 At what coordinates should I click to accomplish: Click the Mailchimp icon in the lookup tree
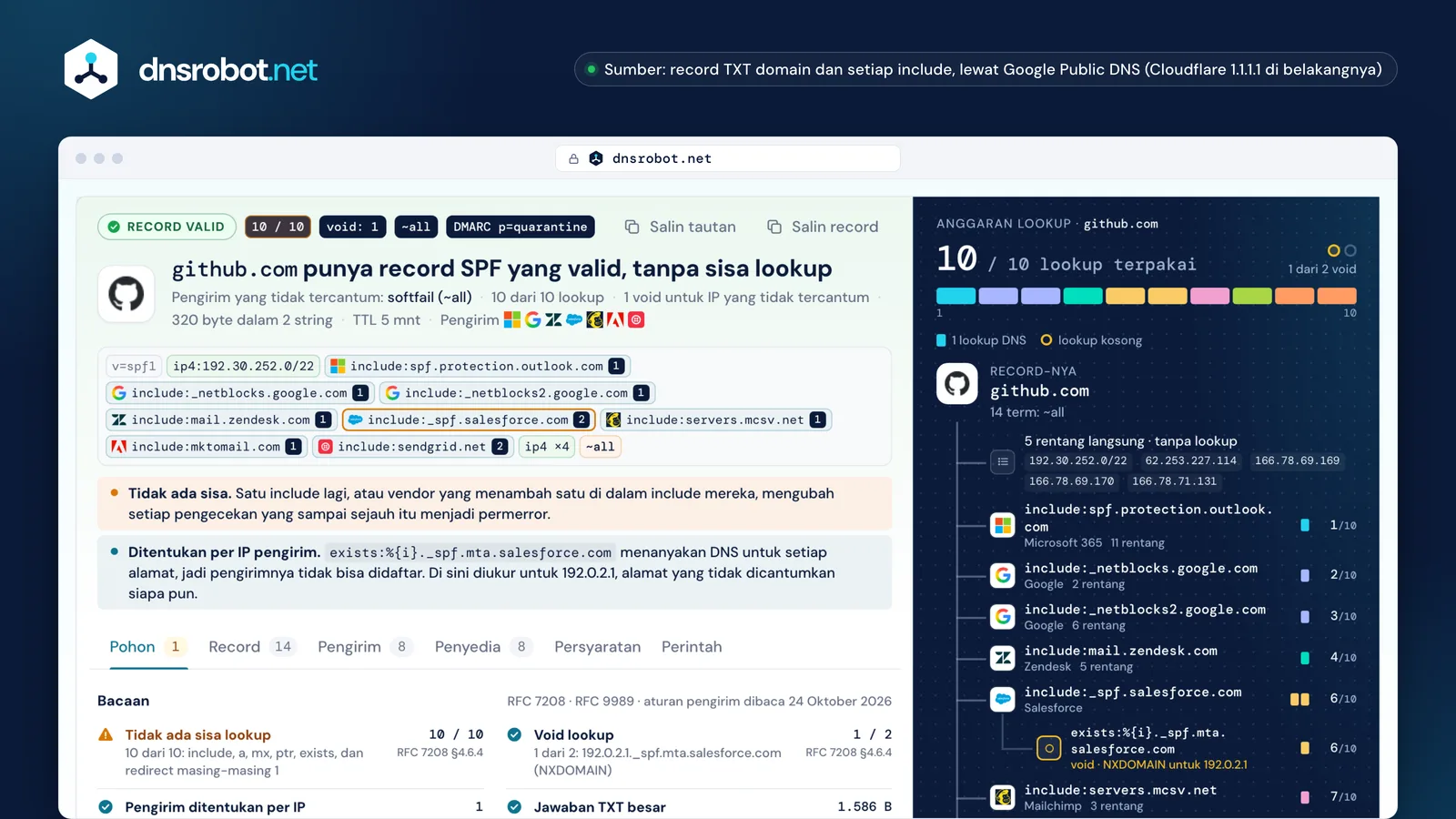click(x=1003, y=797)
